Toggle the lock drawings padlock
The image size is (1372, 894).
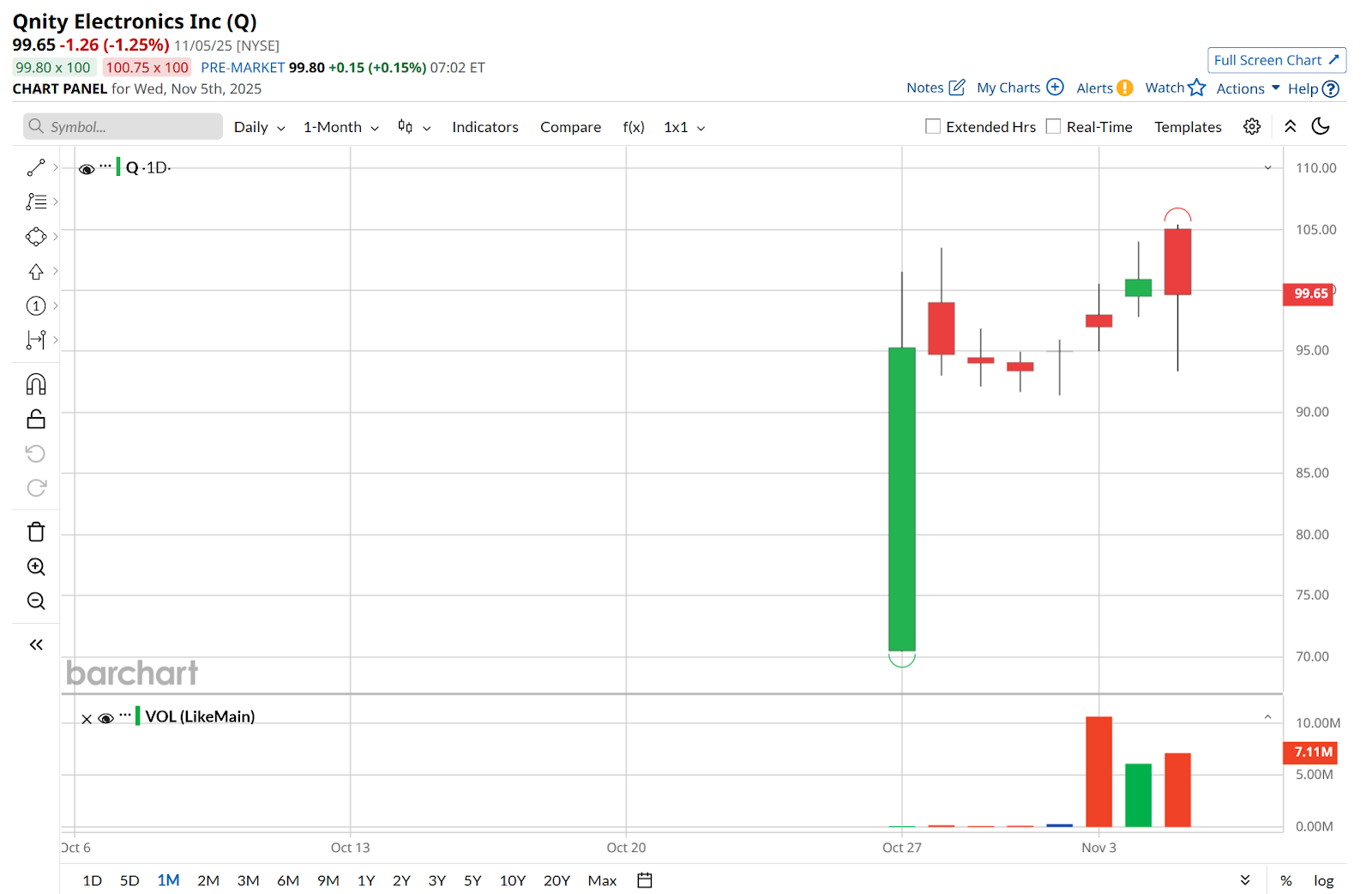pos(36,419)
